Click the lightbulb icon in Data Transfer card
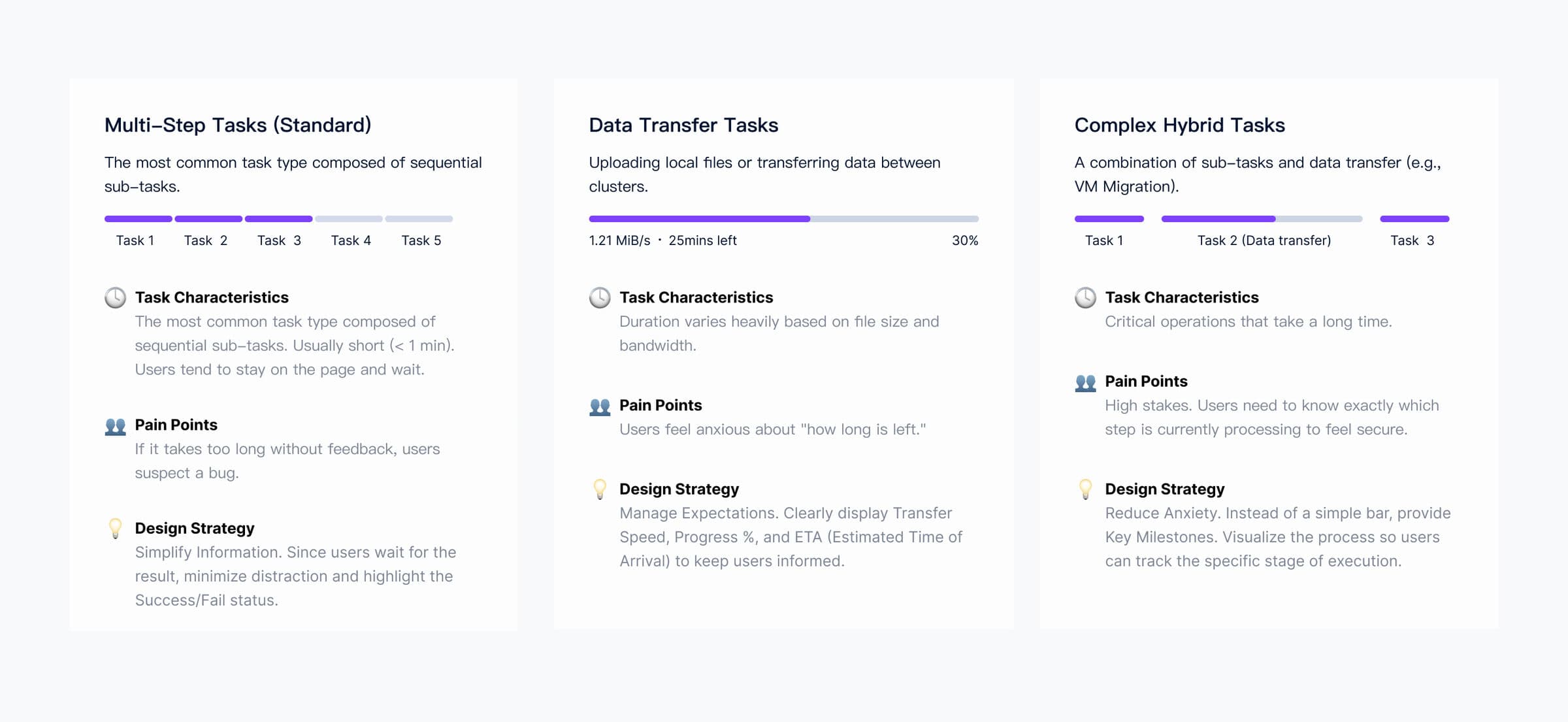 coord(600,489)
